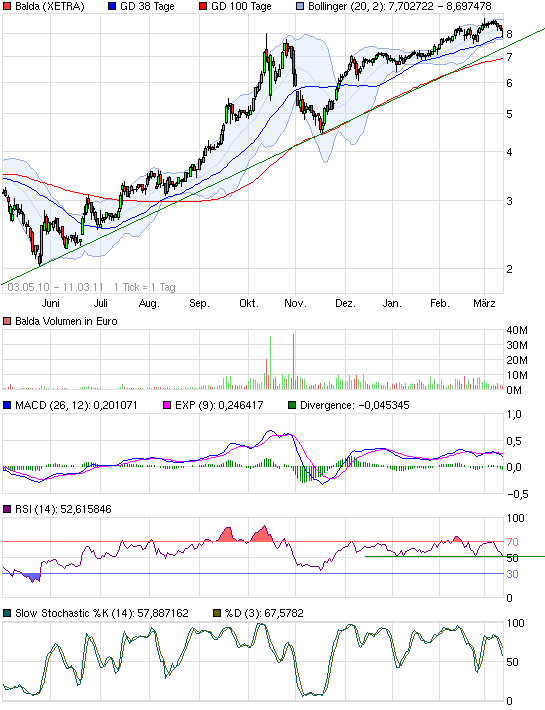Click the red Balda (XETRA) legend swatch

pyautogui.click(x=7, y=6)
